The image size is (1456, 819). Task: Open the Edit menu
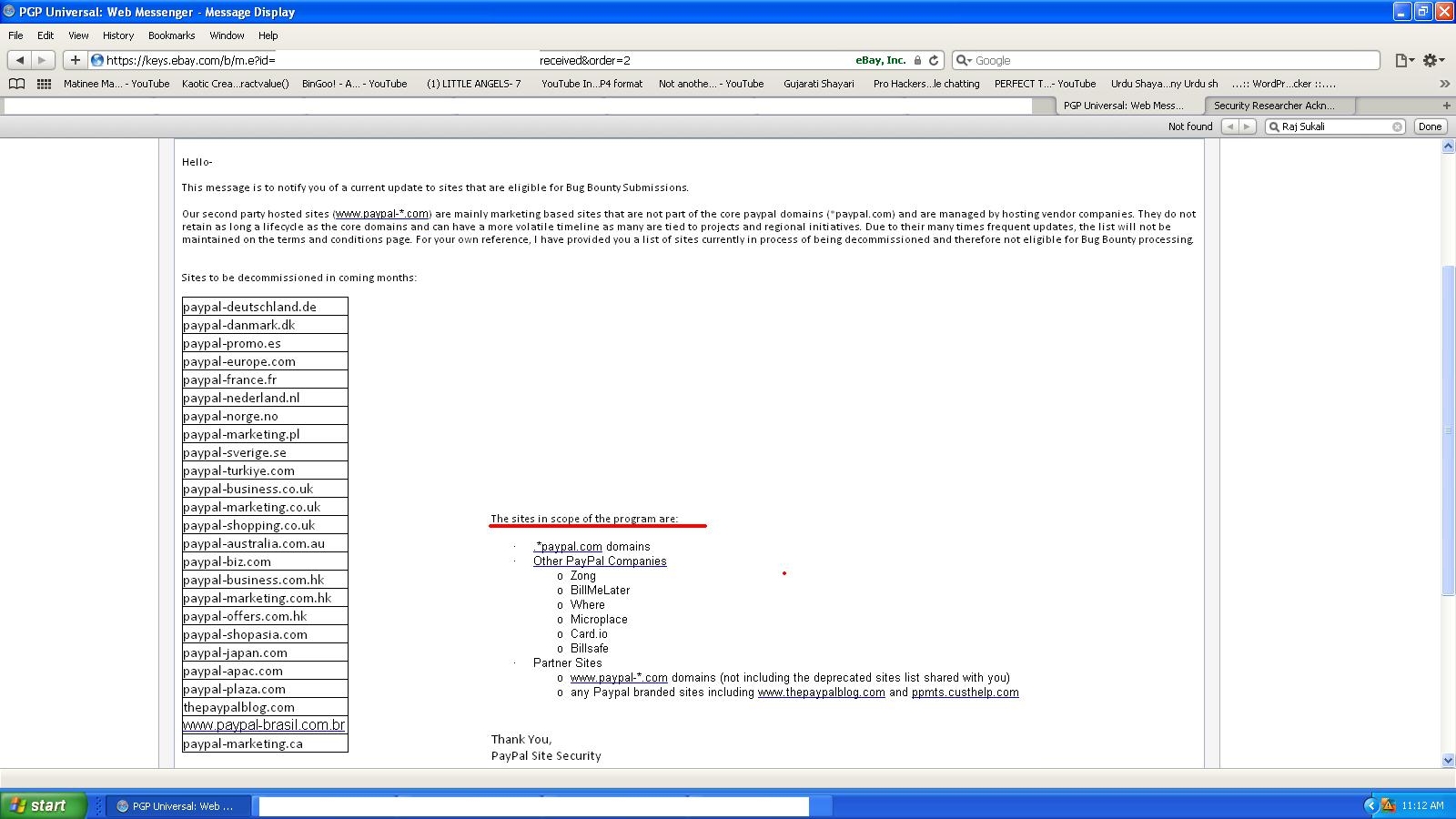coord(45,35)
